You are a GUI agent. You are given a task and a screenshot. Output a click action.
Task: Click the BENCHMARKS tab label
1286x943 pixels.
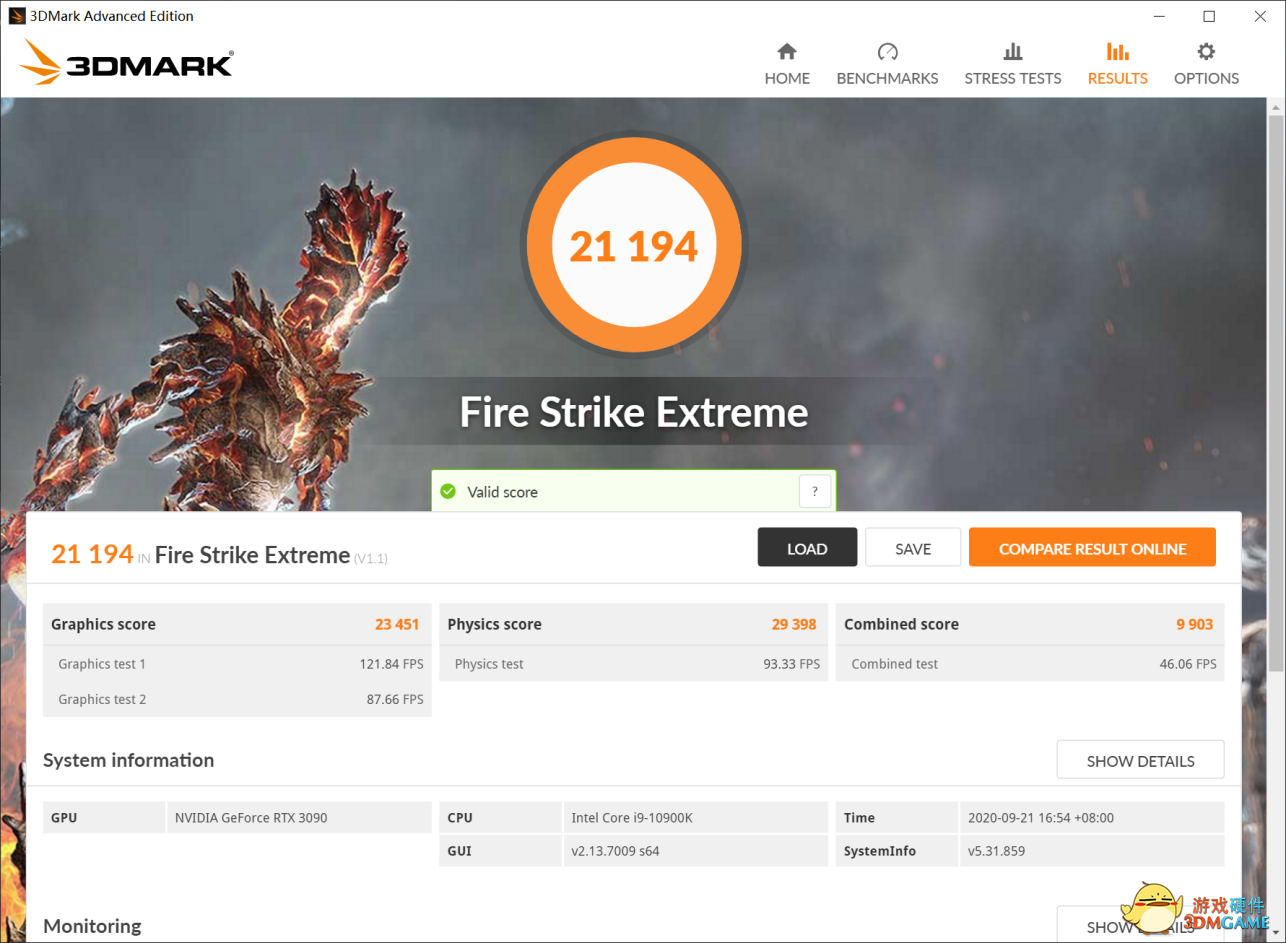pos(887,78)
